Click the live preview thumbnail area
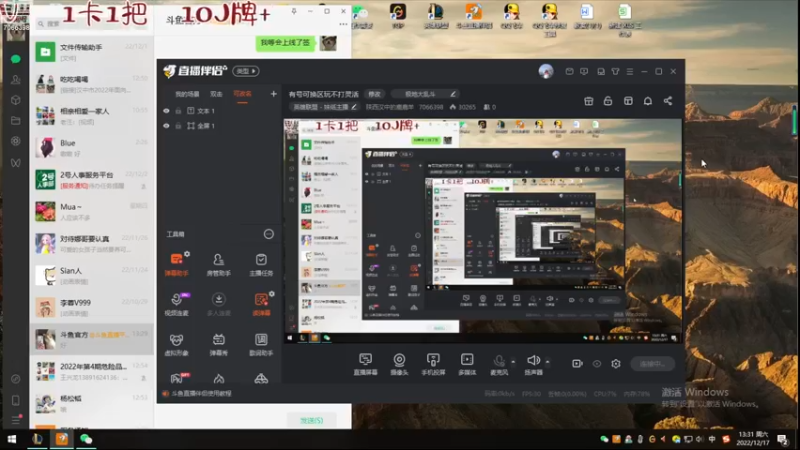Screen dimensions: 800x450 (x=482, y=231)
